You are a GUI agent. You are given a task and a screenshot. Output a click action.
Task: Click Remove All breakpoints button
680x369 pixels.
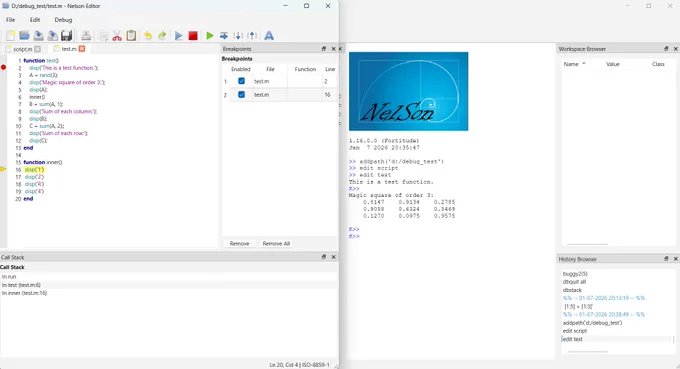(276, 244)
